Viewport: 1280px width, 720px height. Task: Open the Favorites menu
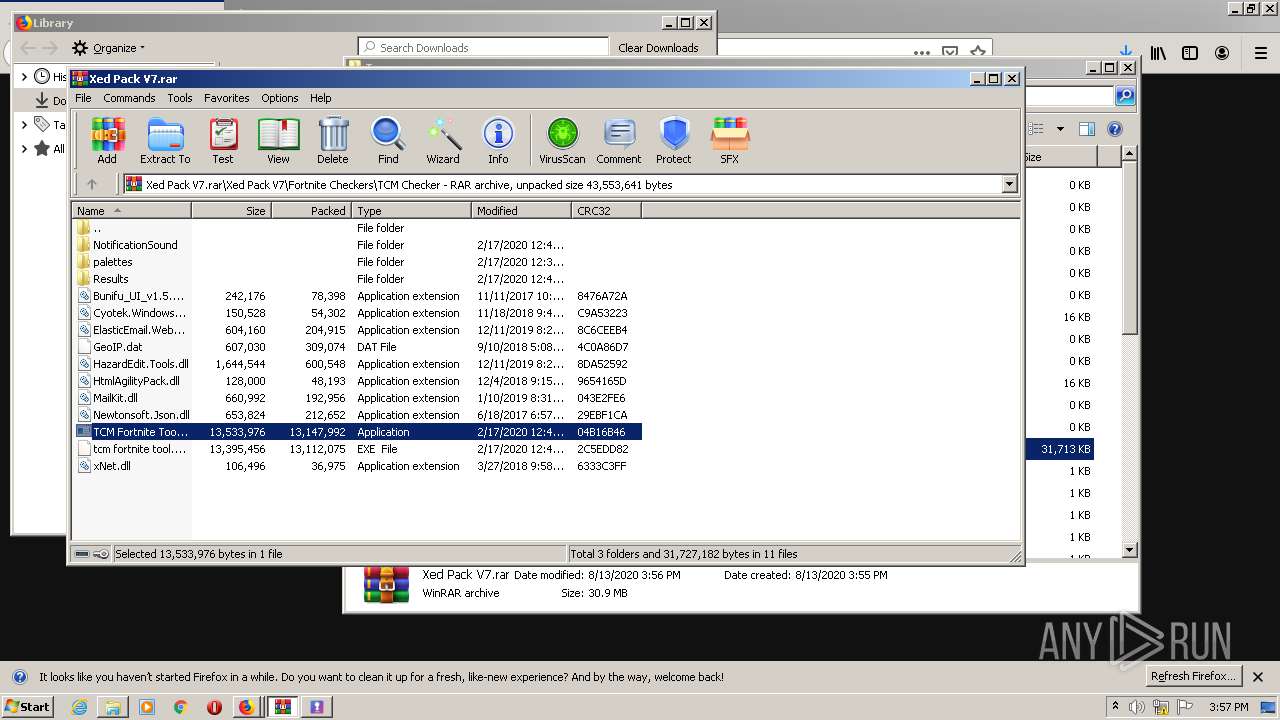[227, 98]
